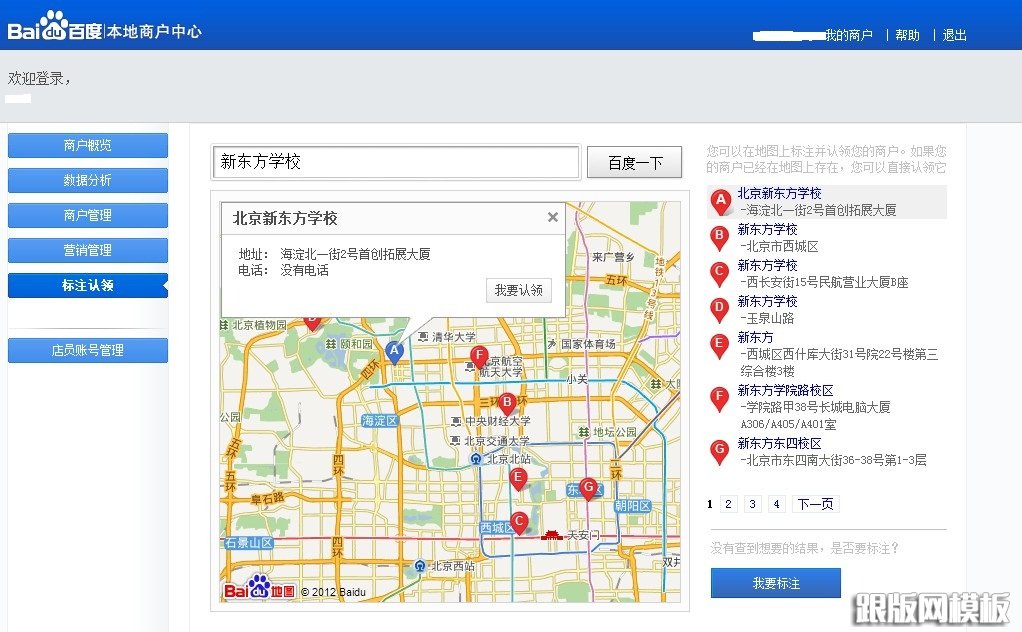Click marker A icon in results list
Screen dimensions: 1022x632
(720, 202)
